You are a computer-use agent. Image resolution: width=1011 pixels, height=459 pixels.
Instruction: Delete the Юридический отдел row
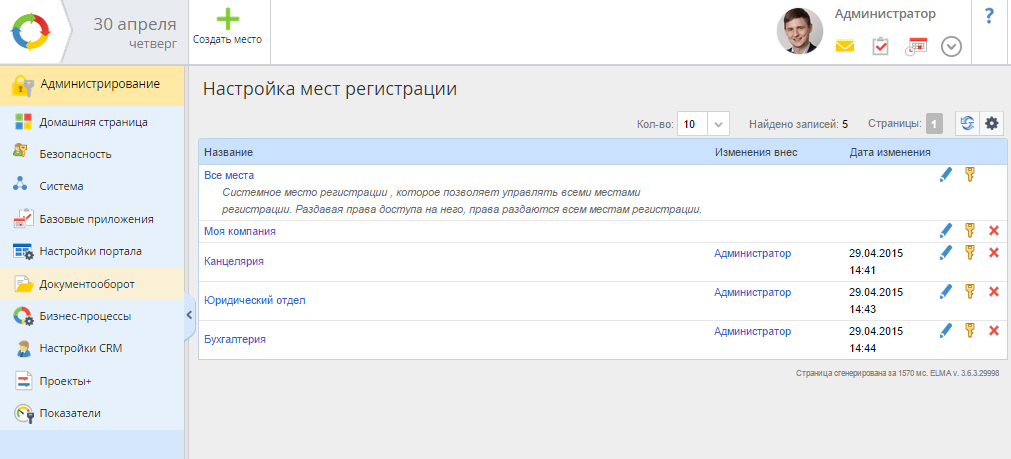click(994, 292)
